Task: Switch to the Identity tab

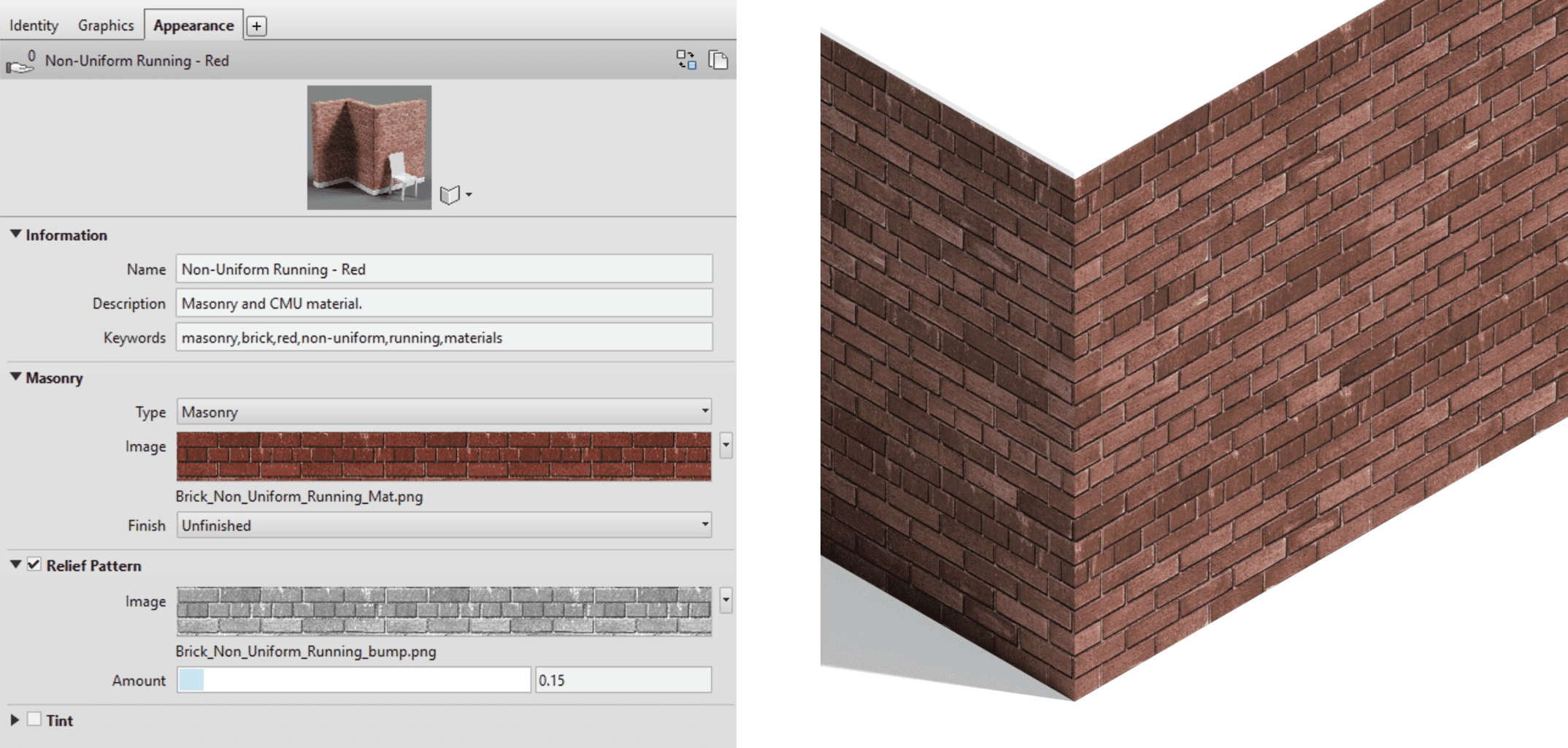Action: click(33, 24)
